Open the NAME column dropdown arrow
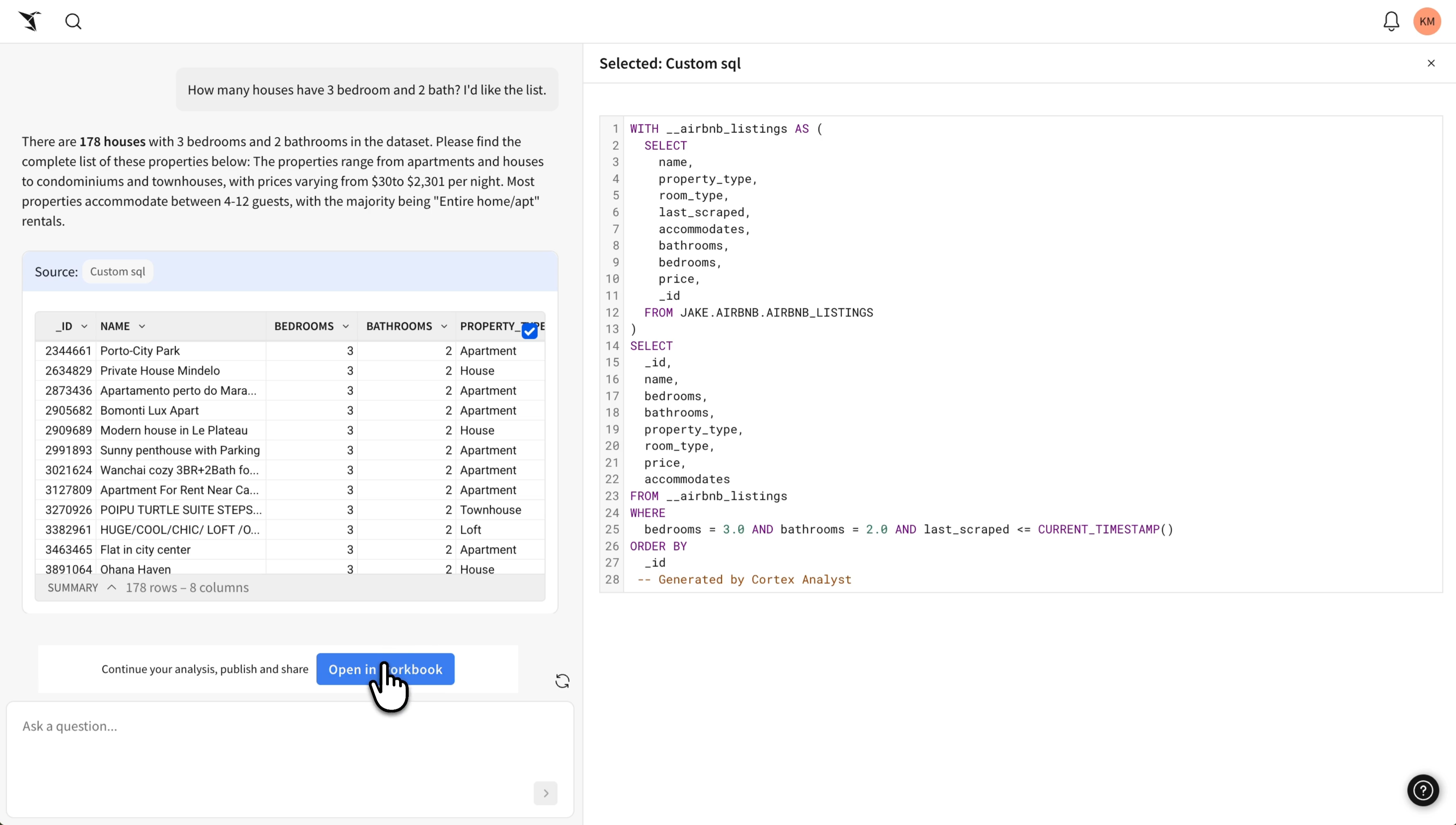This screenshot has width=1456, height=825. click(142, 327)
